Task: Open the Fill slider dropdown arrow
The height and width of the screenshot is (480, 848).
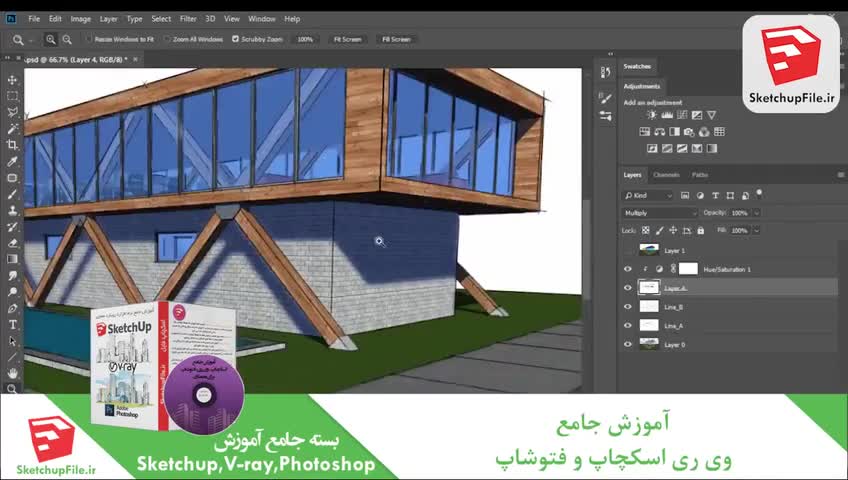Action: coord(756,230)
